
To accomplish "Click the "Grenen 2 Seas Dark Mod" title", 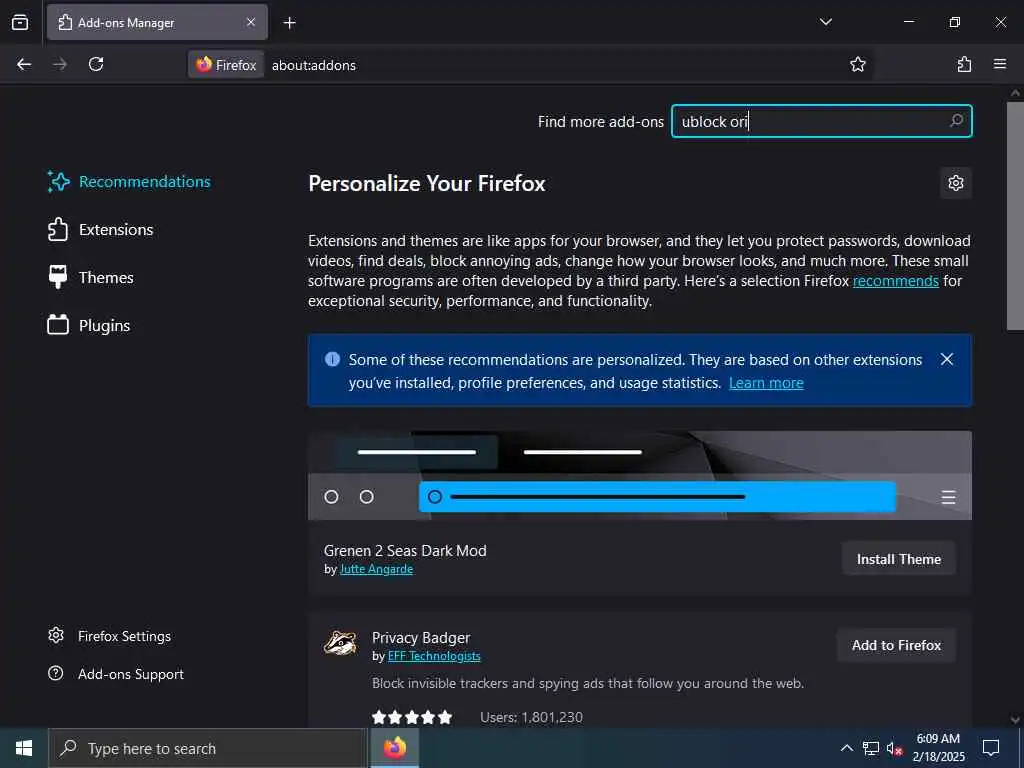I will [405, 551].
